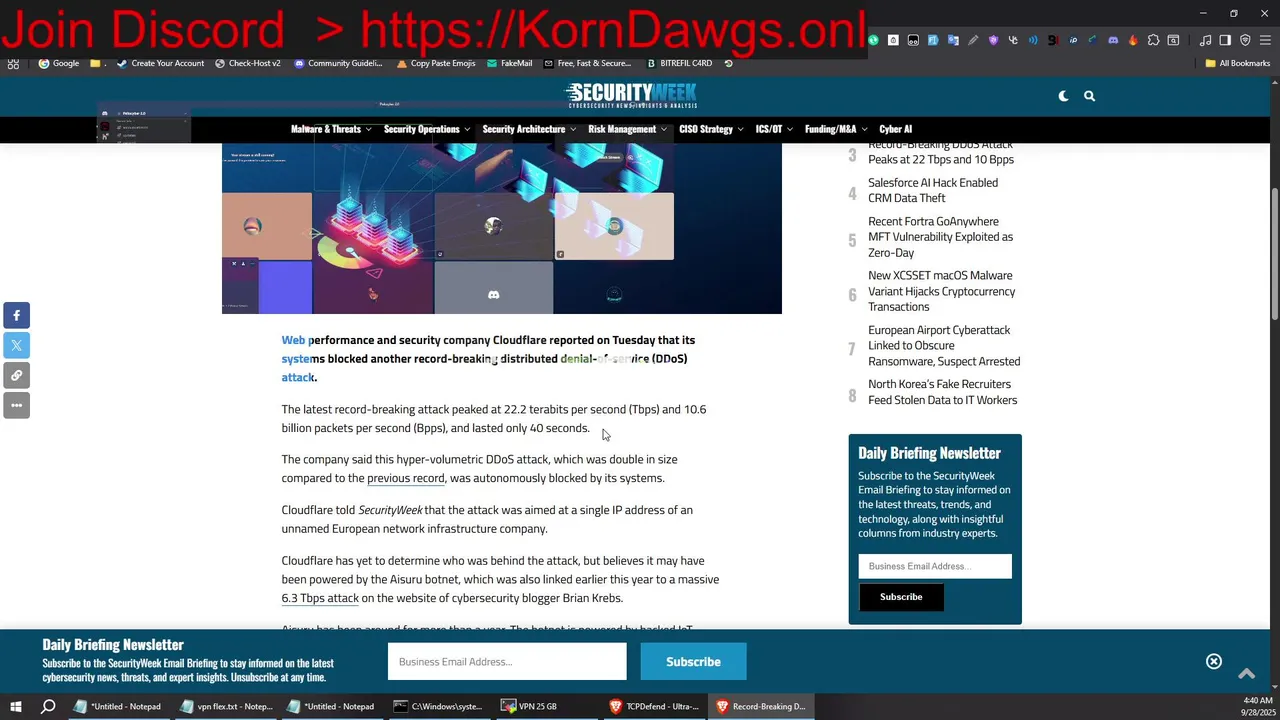Copy article link with chain icon
Viewport: 1280px width, 720px height.
tap(16, 375)
